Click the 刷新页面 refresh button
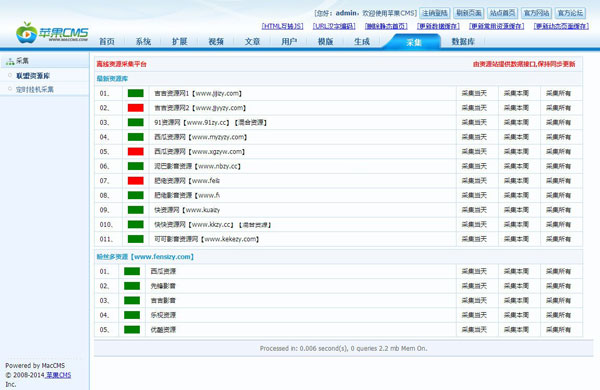Viewport: 600px width, 390px height. pos(468,13)
